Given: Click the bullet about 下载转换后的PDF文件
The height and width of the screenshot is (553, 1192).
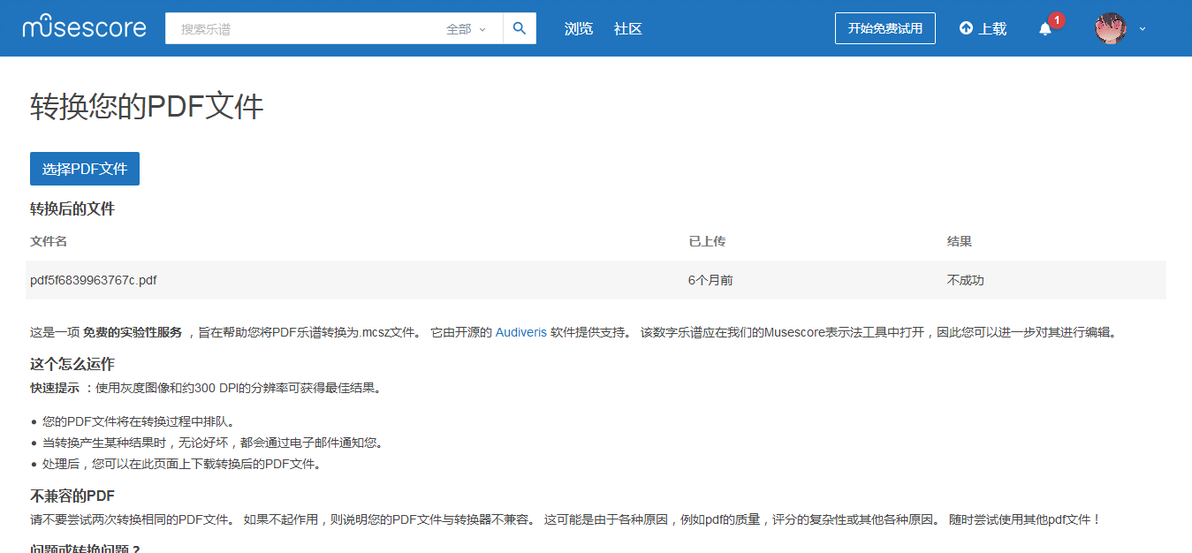Looking at the screenshot, I should 182,464.
